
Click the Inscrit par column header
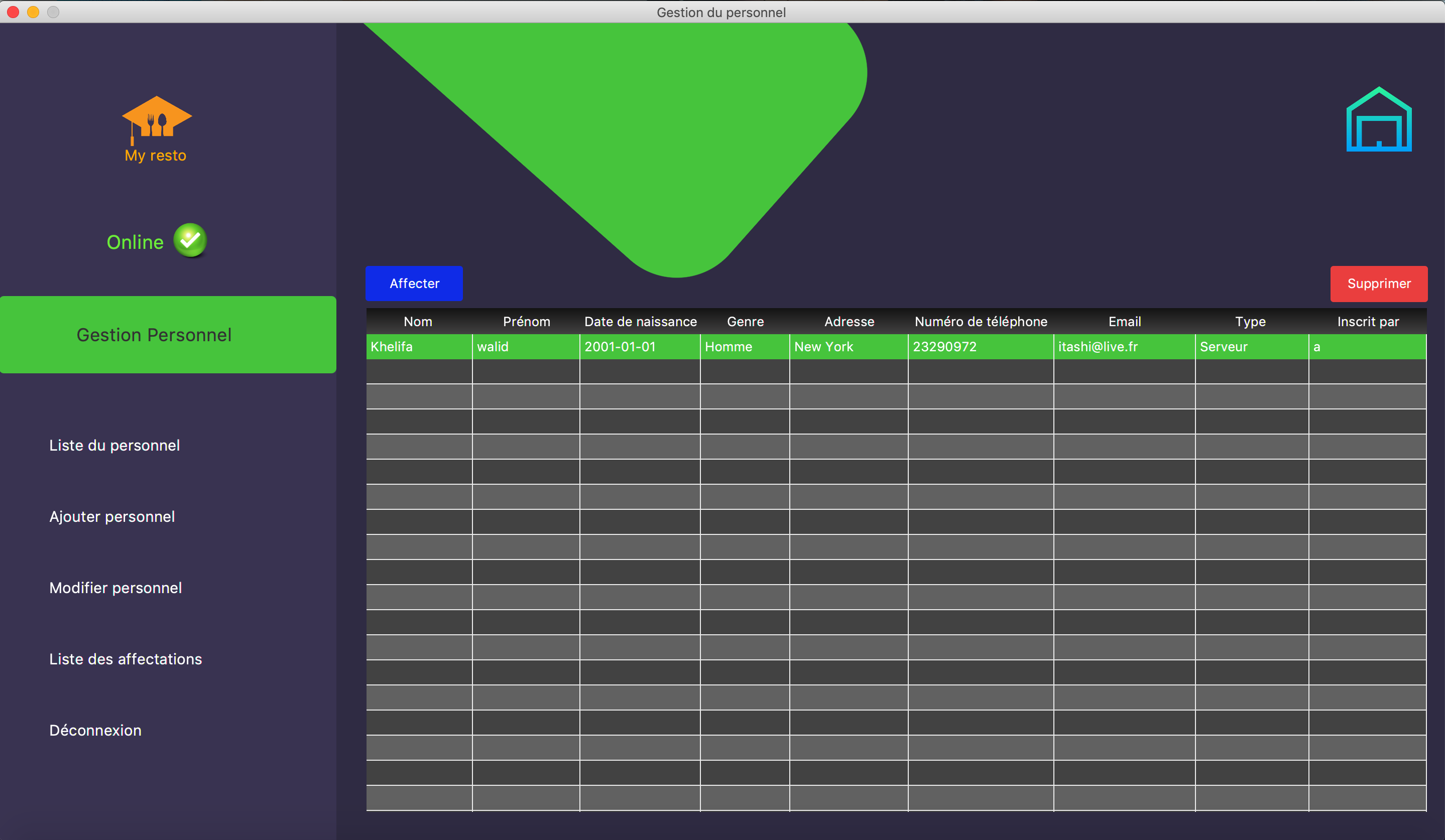[x=1368, y=322]
